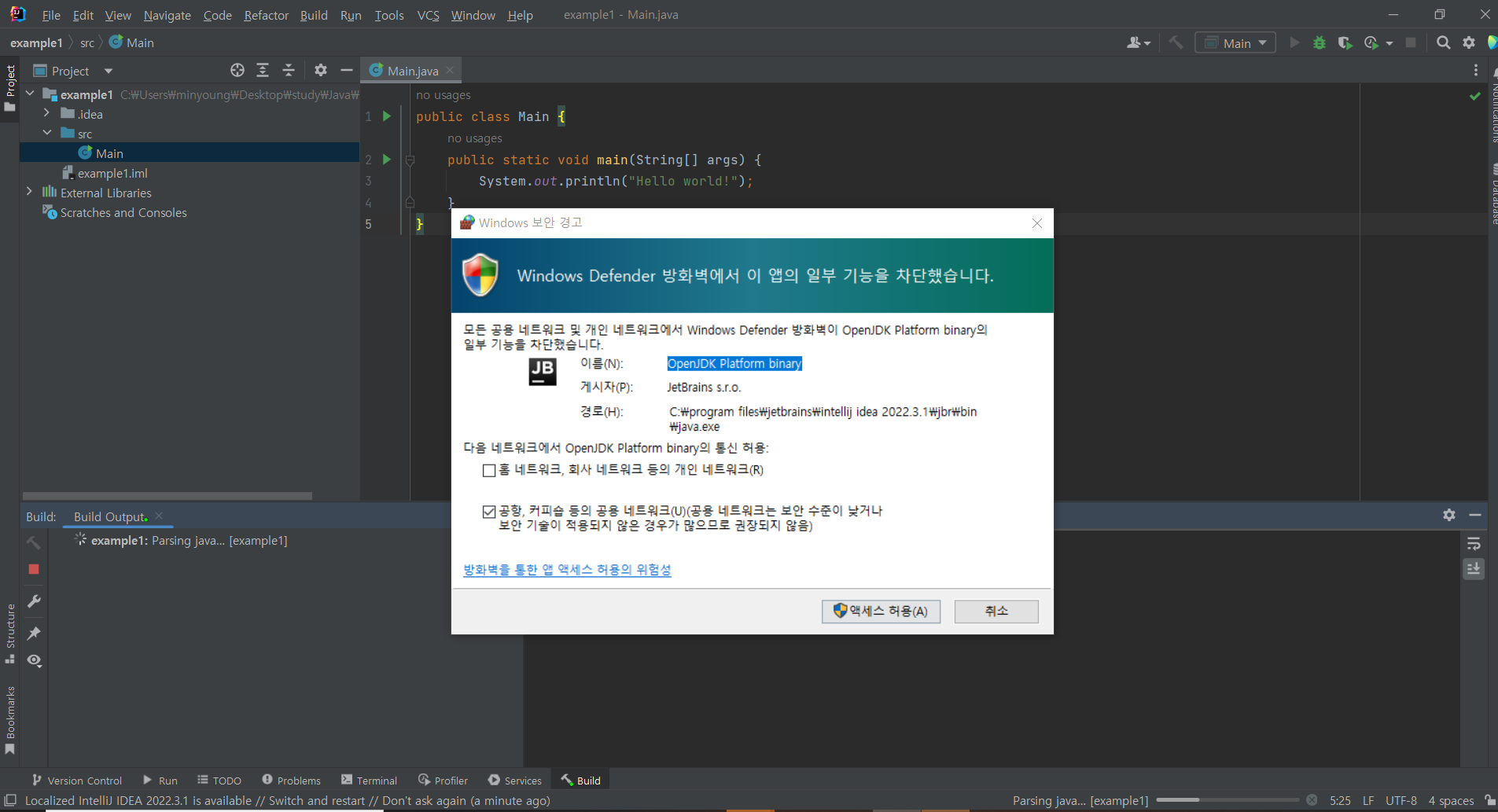Select Main class in project tree
1498x812 pixels.
pyautogui.click(x=190, y=152)
